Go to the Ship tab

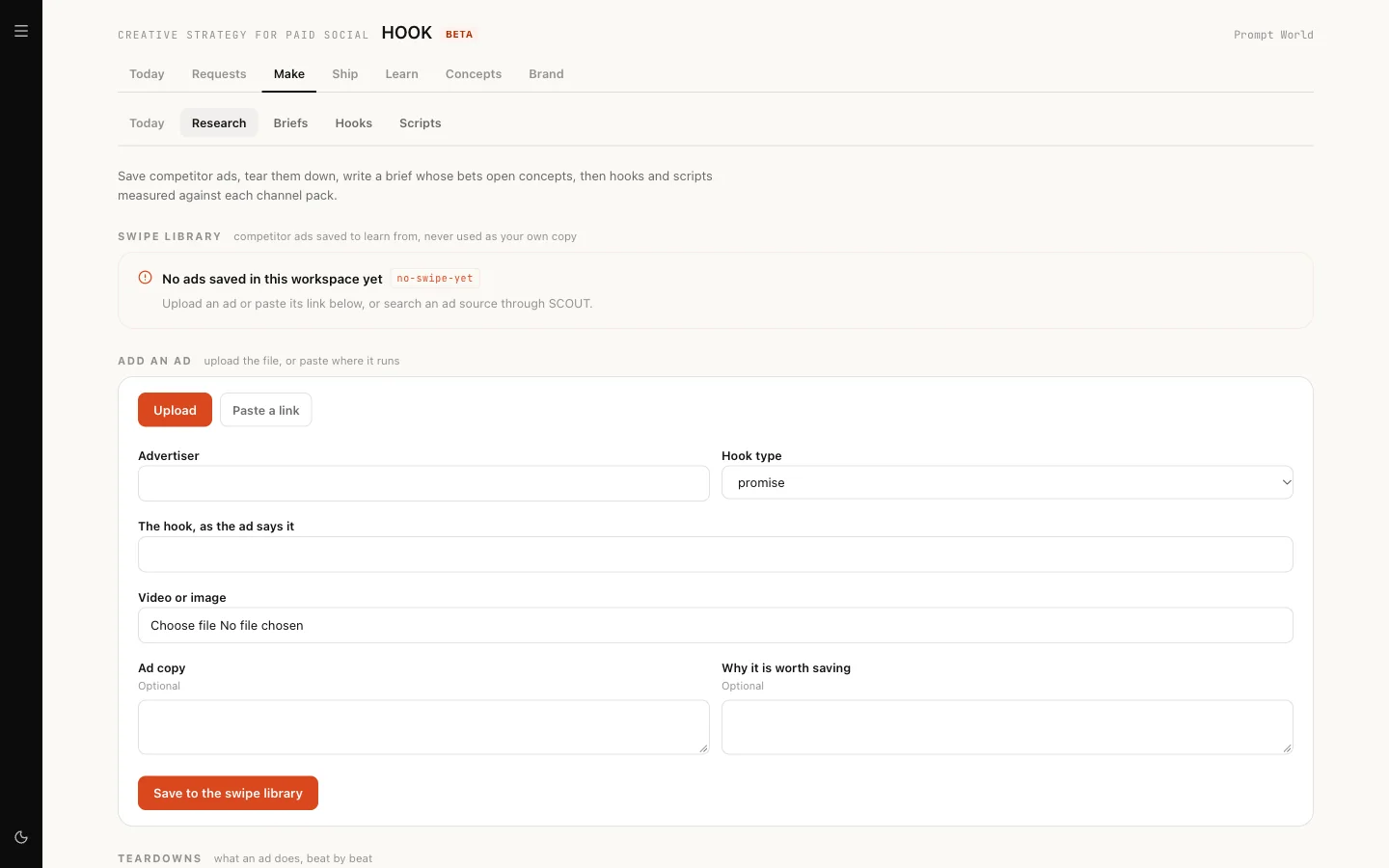[x=345, y=74]
